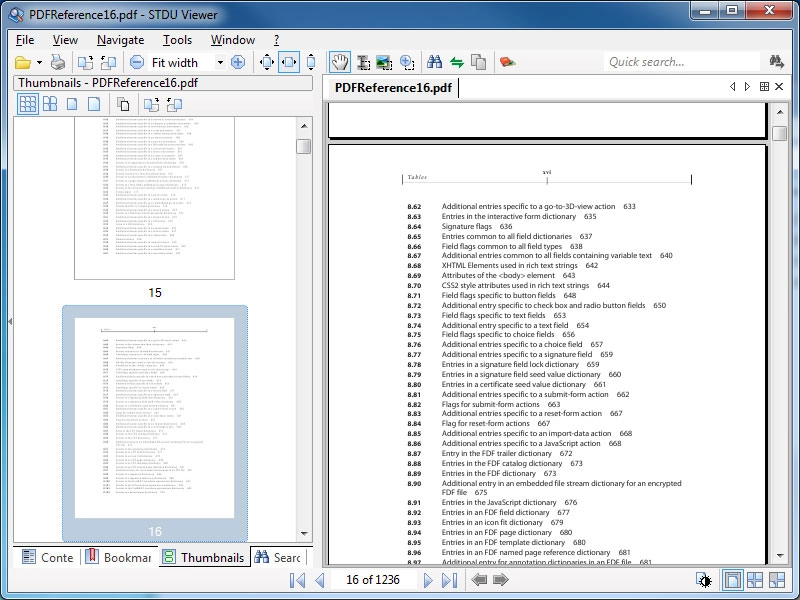Click the document vertical scrollbar thumb

click(x=780, y=133)
